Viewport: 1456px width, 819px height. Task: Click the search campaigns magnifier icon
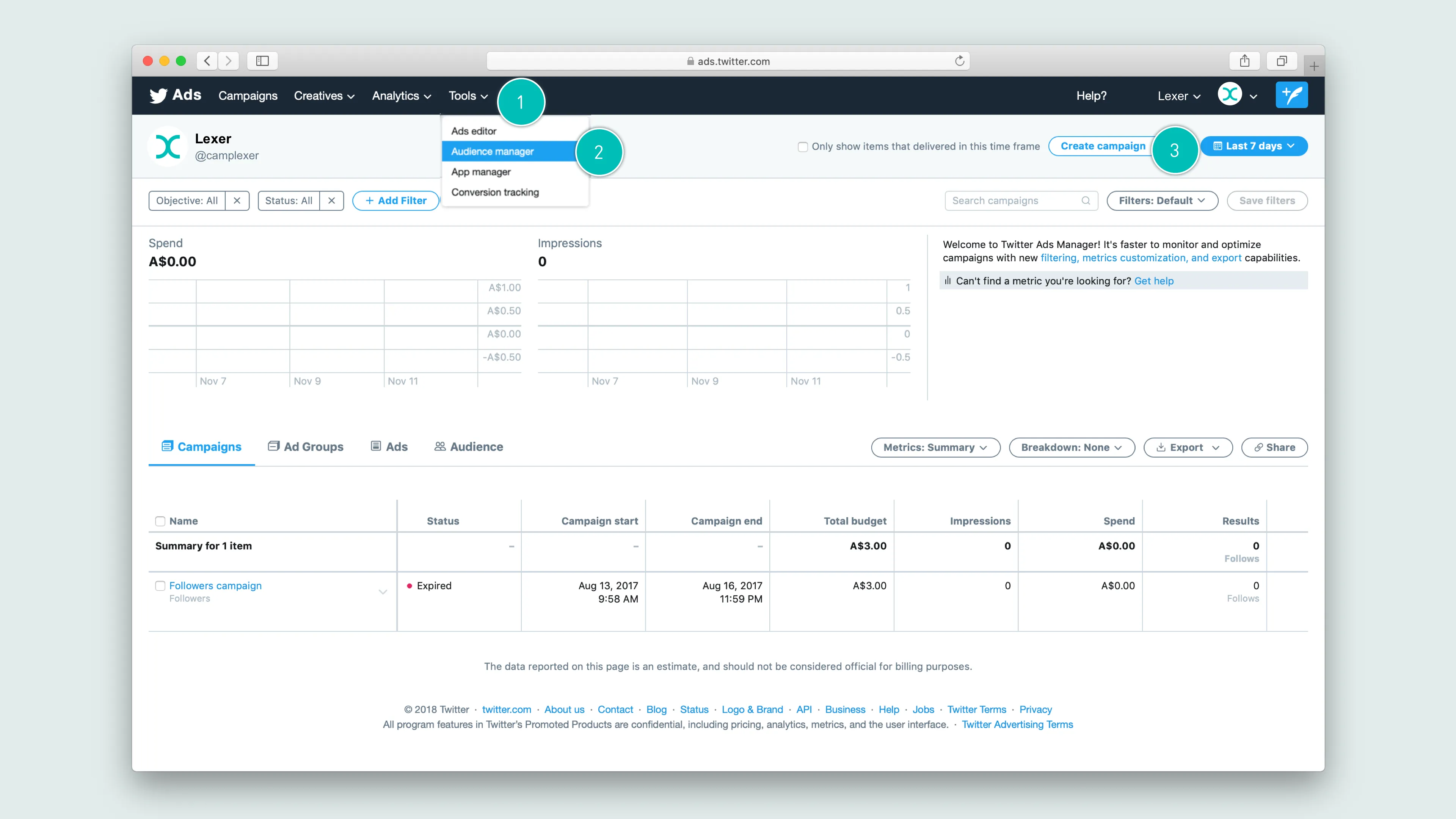[1085, 201]
